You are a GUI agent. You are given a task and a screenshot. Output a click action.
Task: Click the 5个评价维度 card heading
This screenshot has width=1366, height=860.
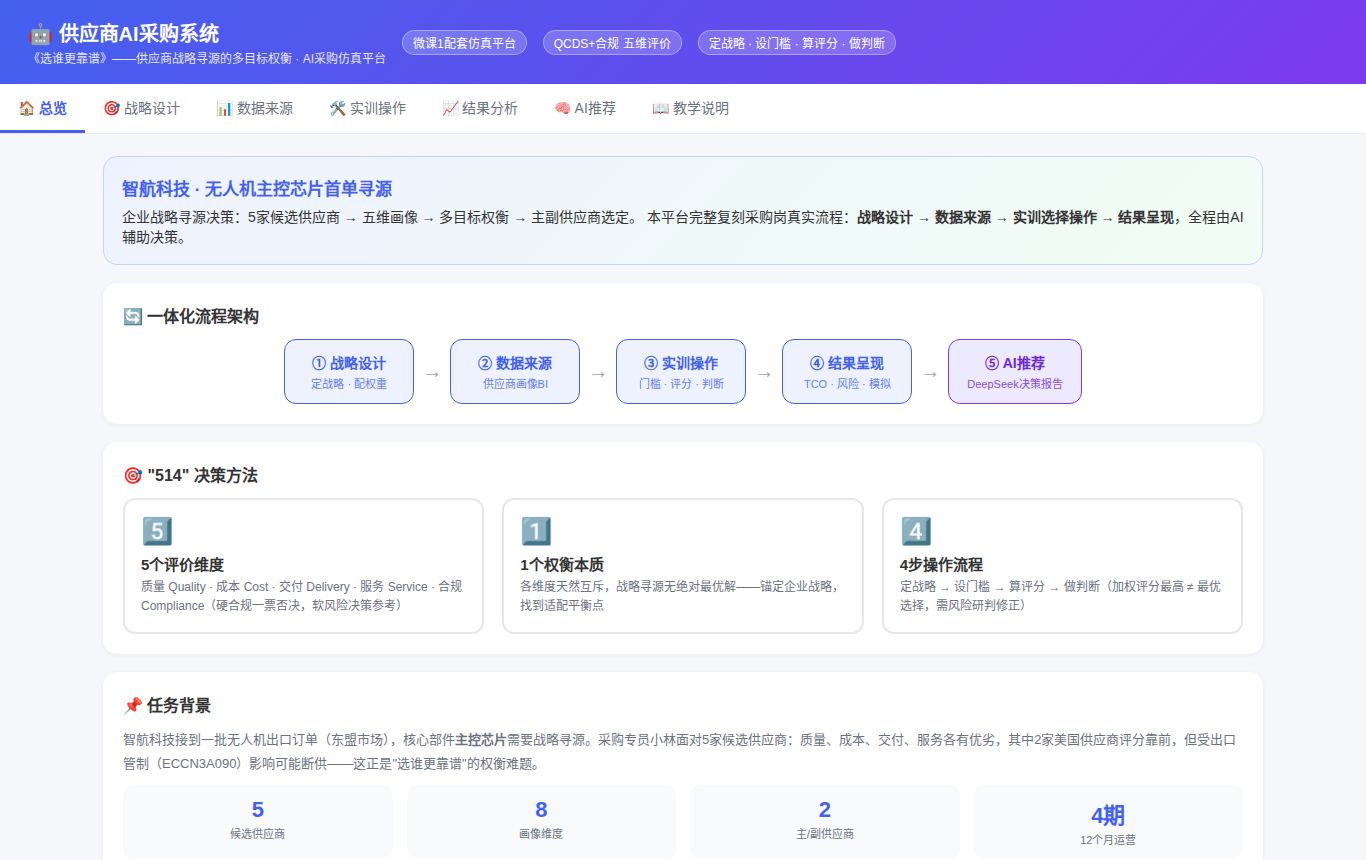tap(182, 564)
